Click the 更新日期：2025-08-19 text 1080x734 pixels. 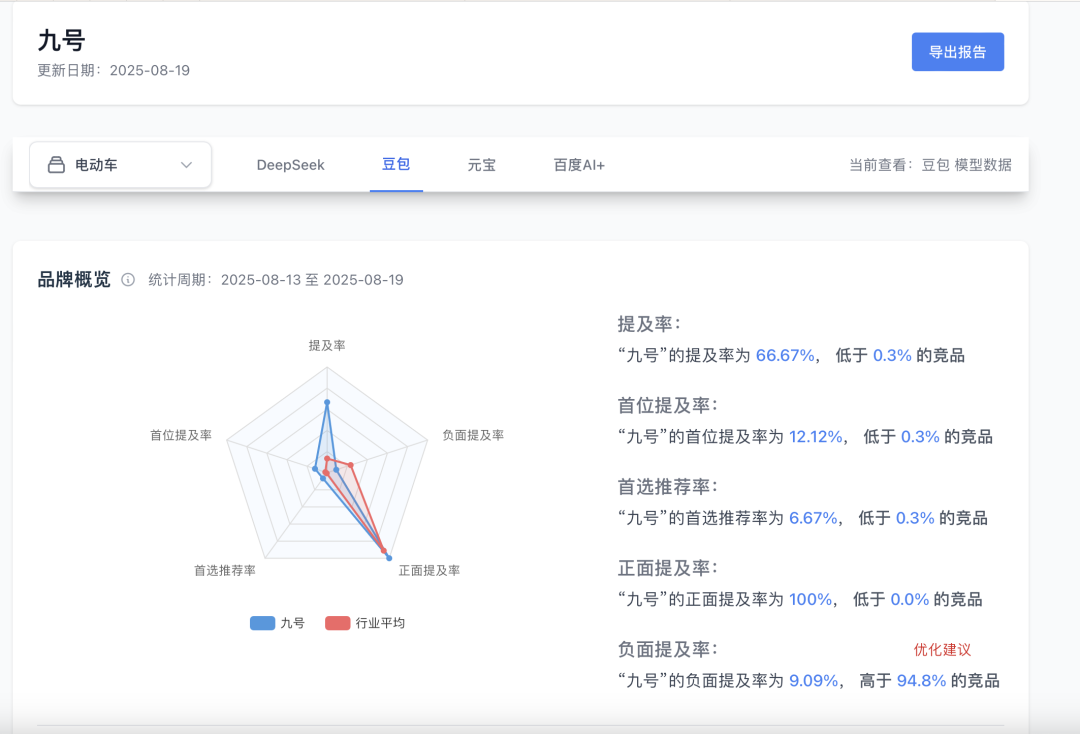tap(114, 70)
